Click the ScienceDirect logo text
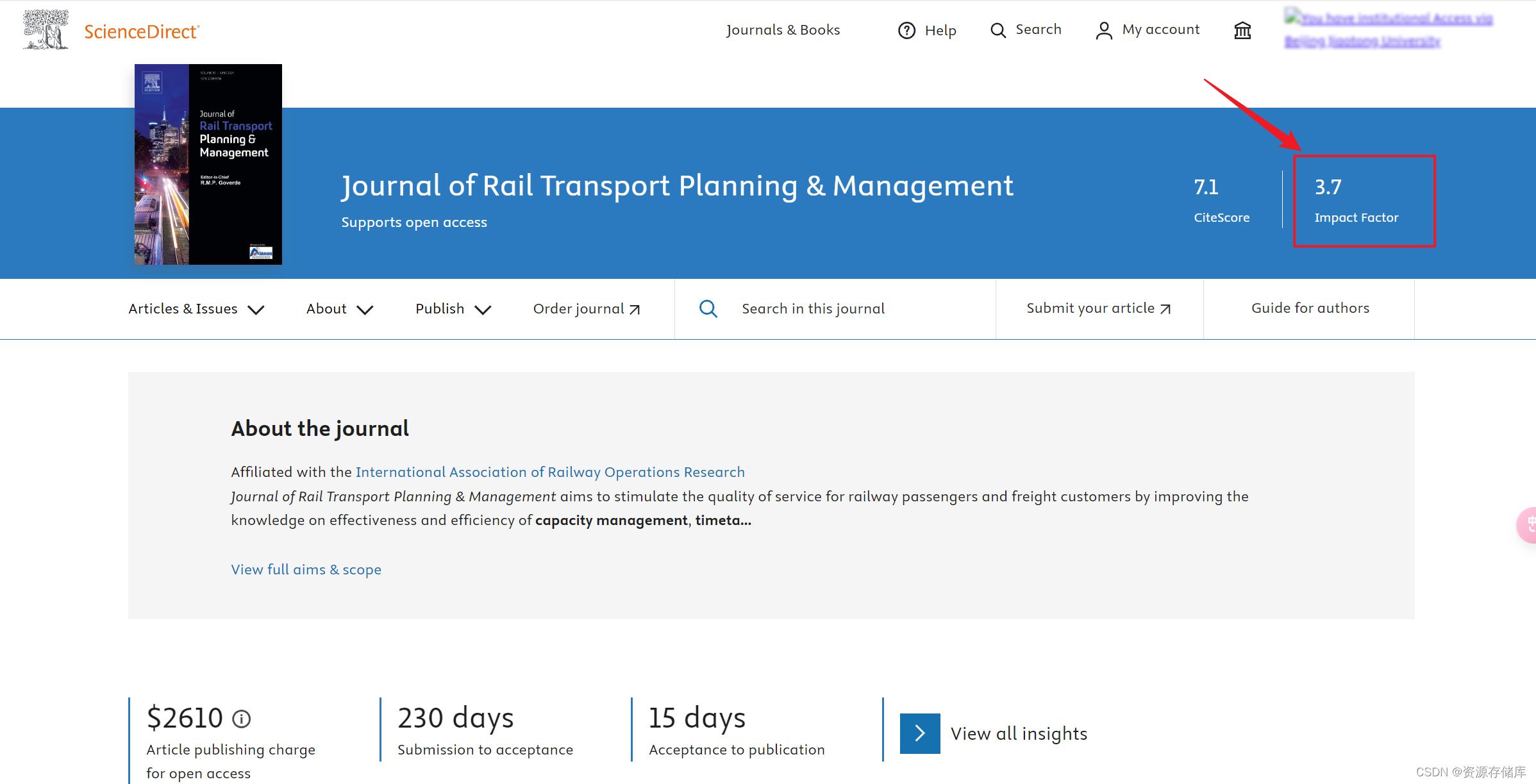This screenshot has width=1536, height=784. (x=141, y=31)
